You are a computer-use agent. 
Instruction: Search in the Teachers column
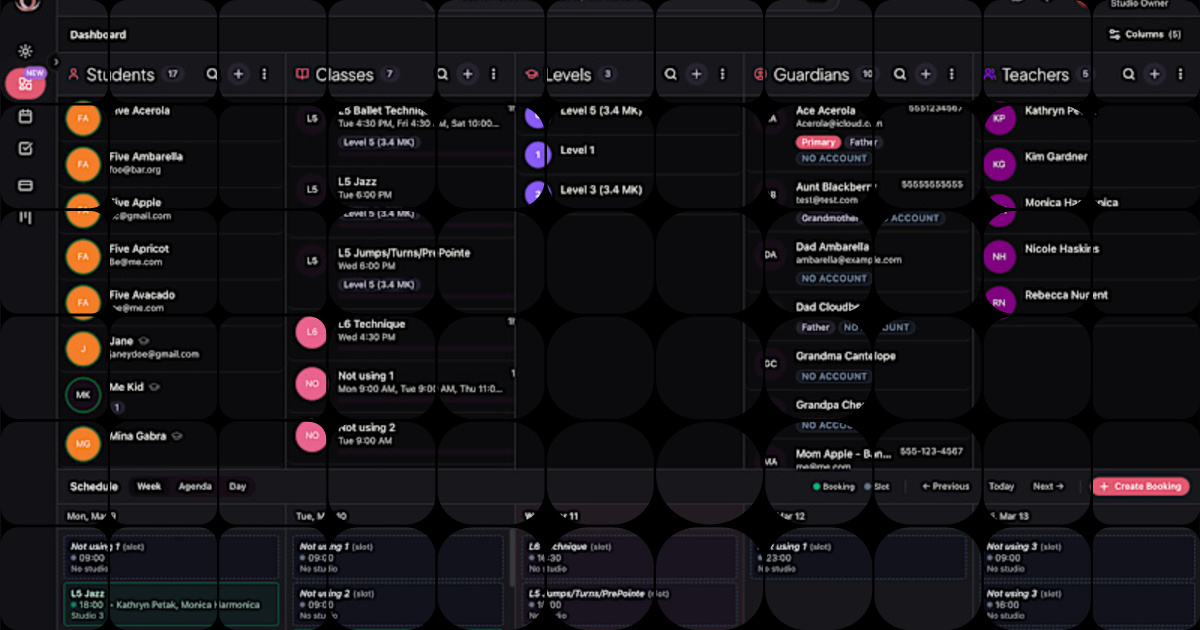click(x=1128, y=74)
